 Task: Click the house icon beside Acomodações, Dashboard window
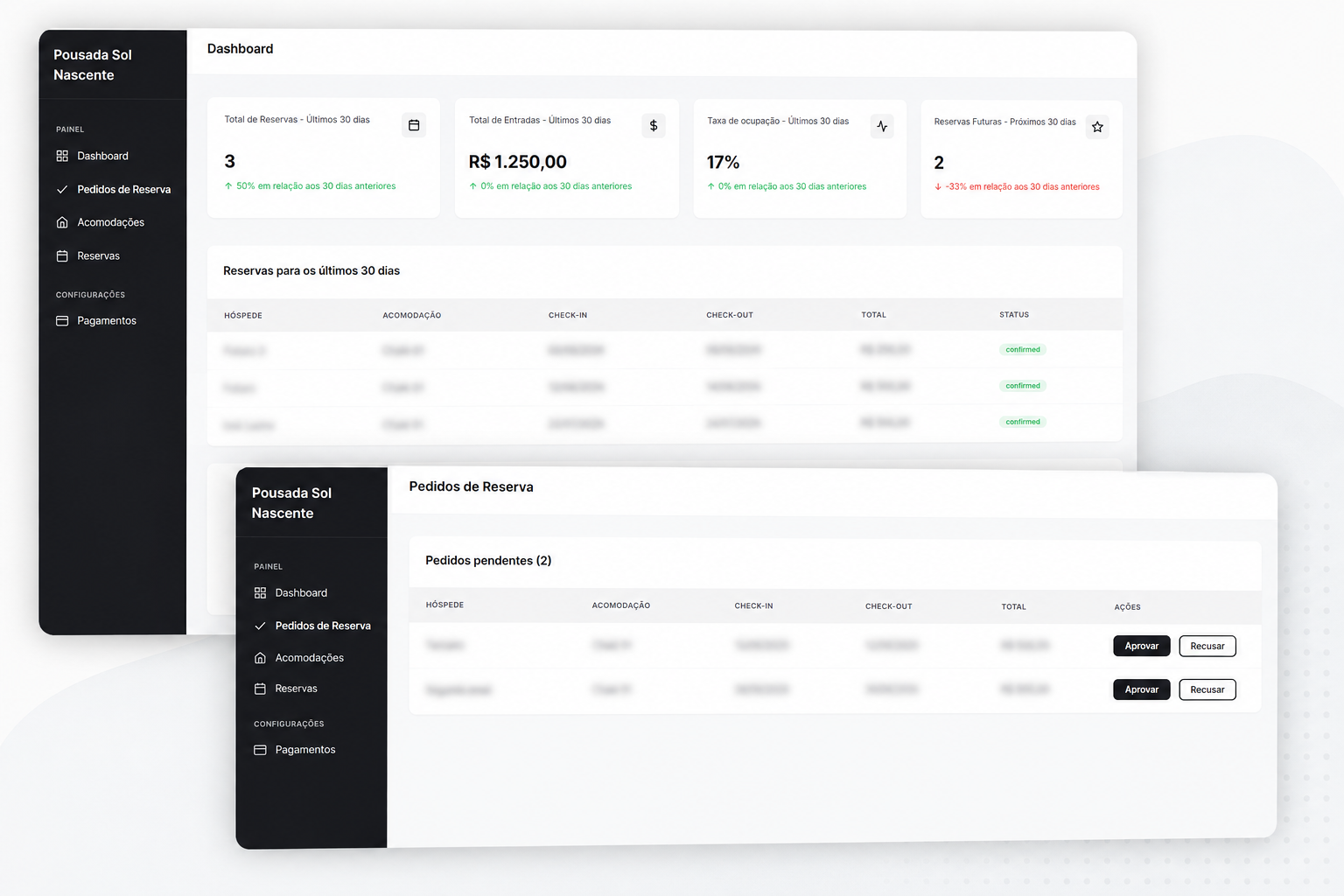(x=62, y=222)
